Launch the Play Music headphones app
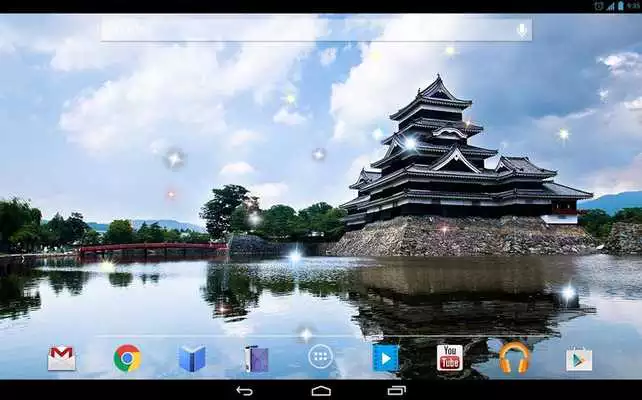 click(514, 357)
